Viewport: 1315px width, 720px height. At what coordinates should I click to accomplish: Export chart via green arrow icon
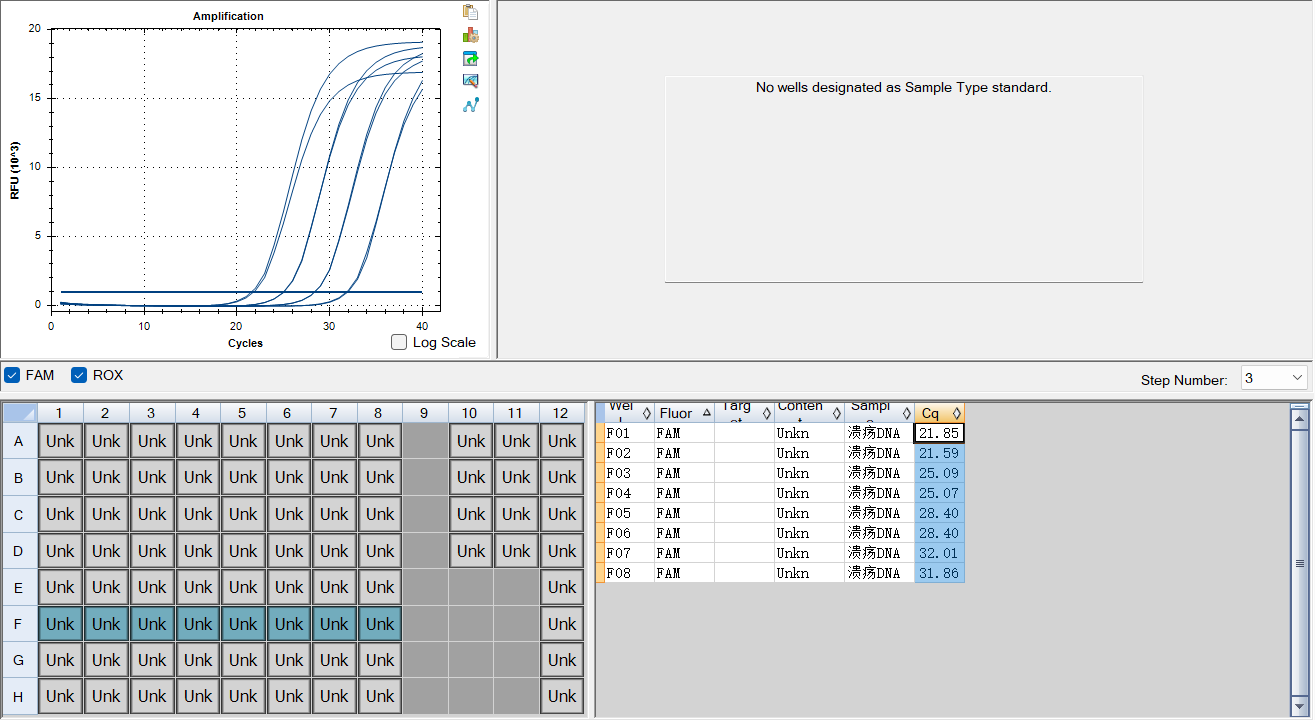(471, 58)
